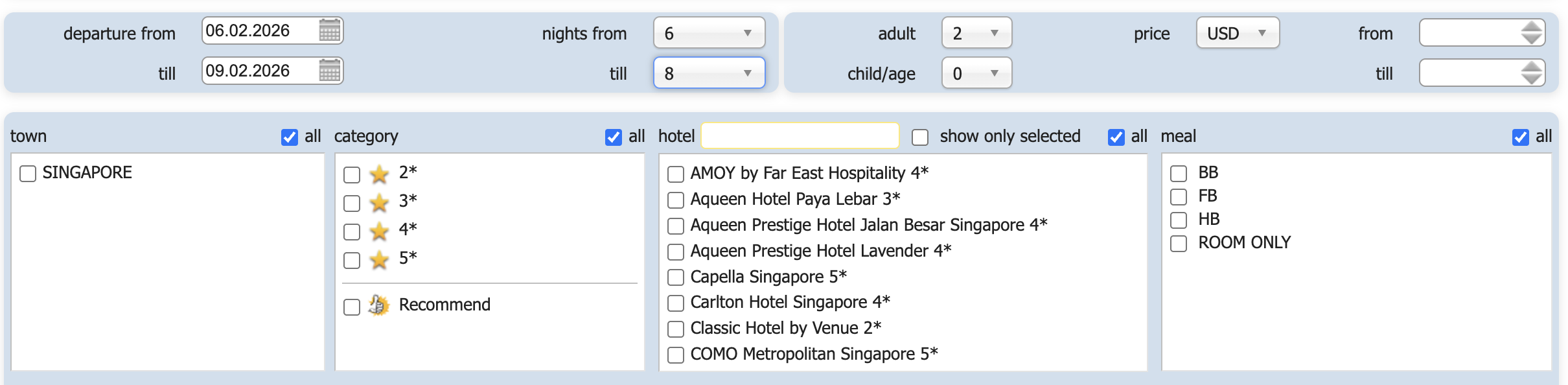Click the star icon beside 5* category
1568x385 pixels.
(x=379, y=259)
